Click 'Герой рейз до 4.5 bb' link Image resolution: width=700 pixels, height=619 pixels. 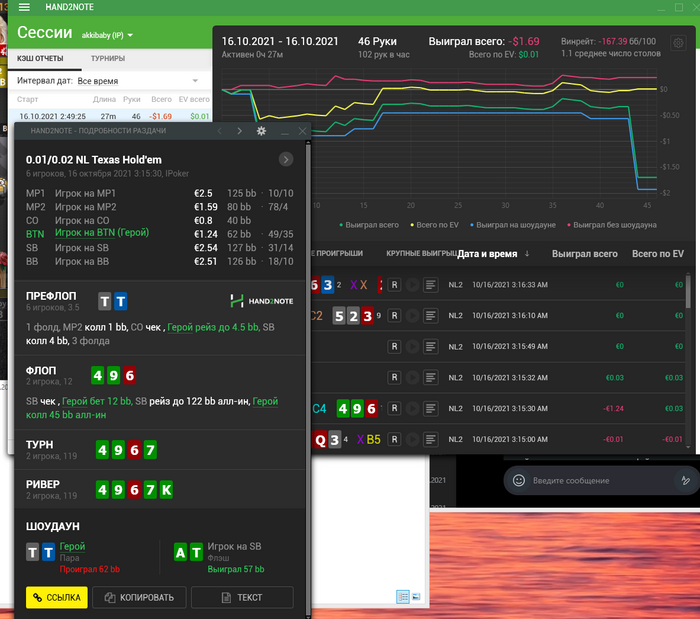213,327
